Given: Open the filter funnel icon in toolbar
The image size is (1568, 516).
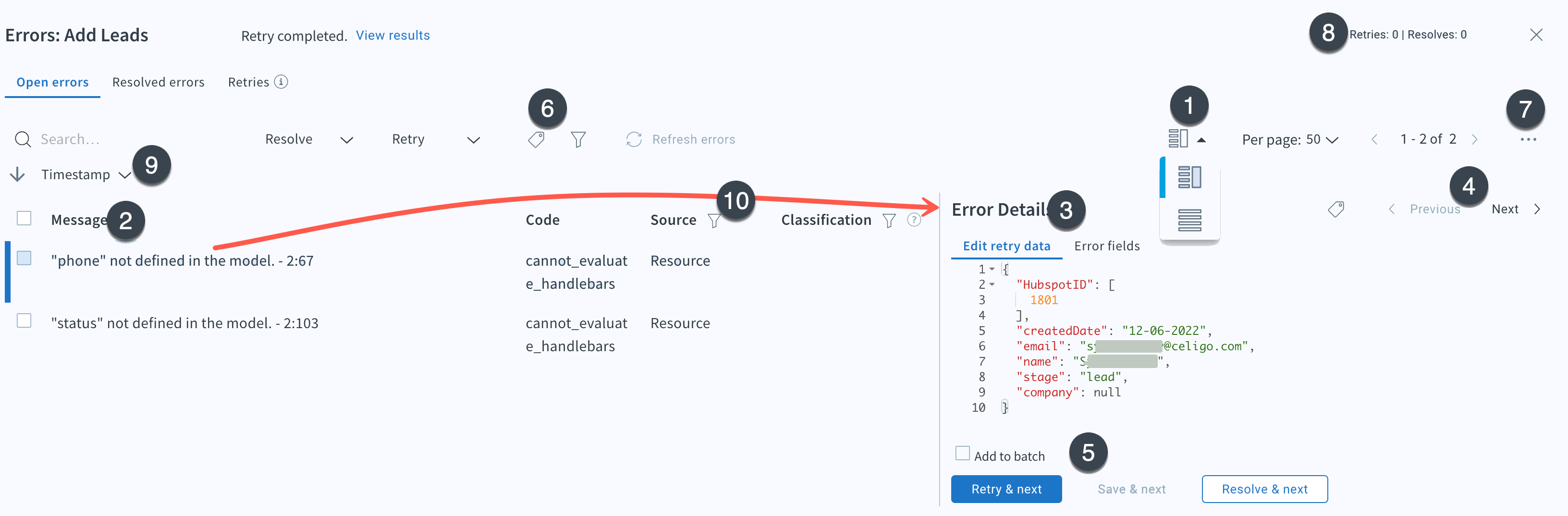Looking at the screenshot, I should coord(578,139).
